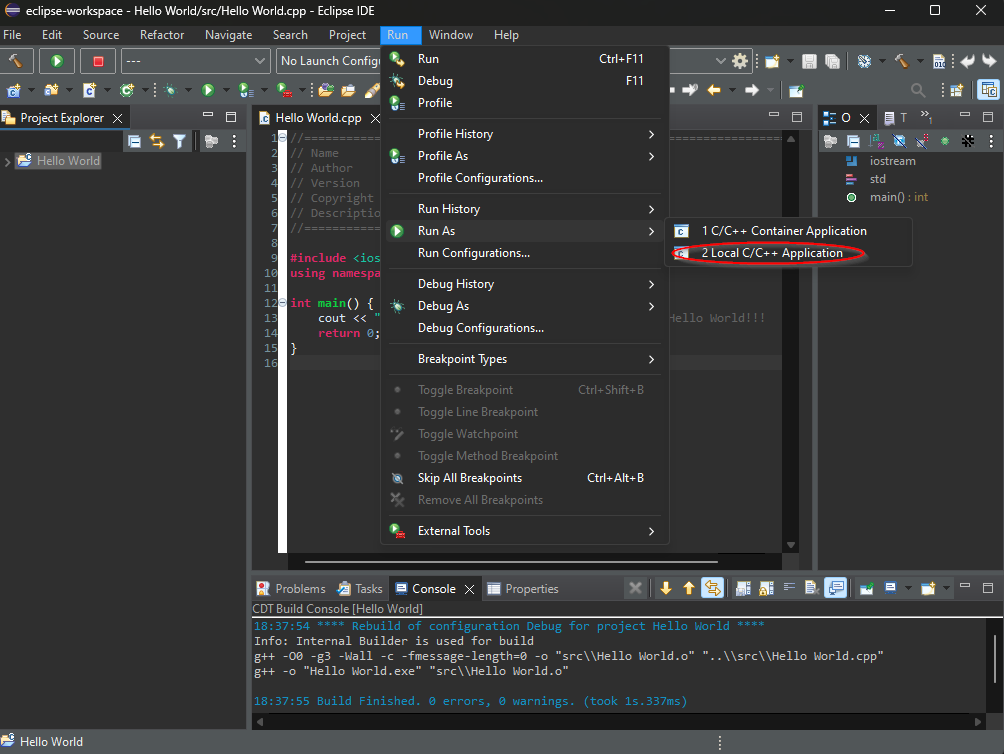Click the launch bar Build hammer button
Viewport: 1004px width, 754px height.
15,61
